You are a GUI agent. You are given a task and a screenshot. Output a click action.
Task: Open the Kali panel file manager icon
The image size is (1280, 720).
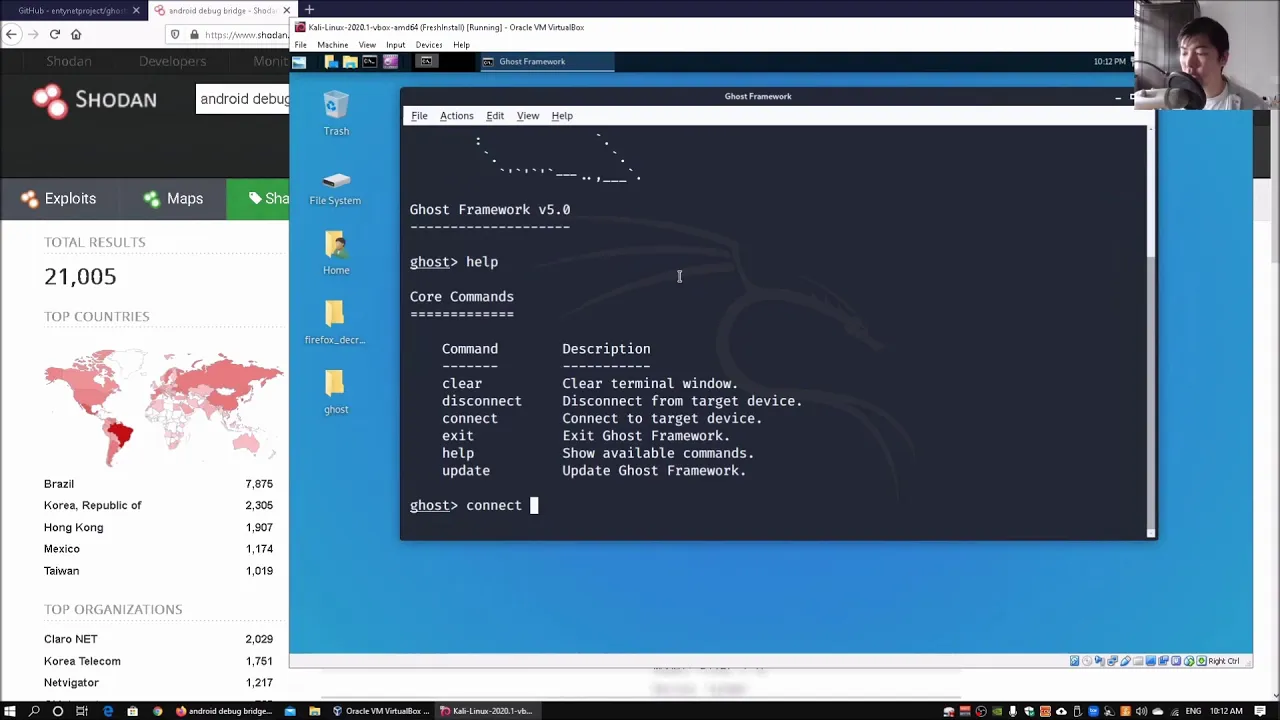click(x=350, y=62)
